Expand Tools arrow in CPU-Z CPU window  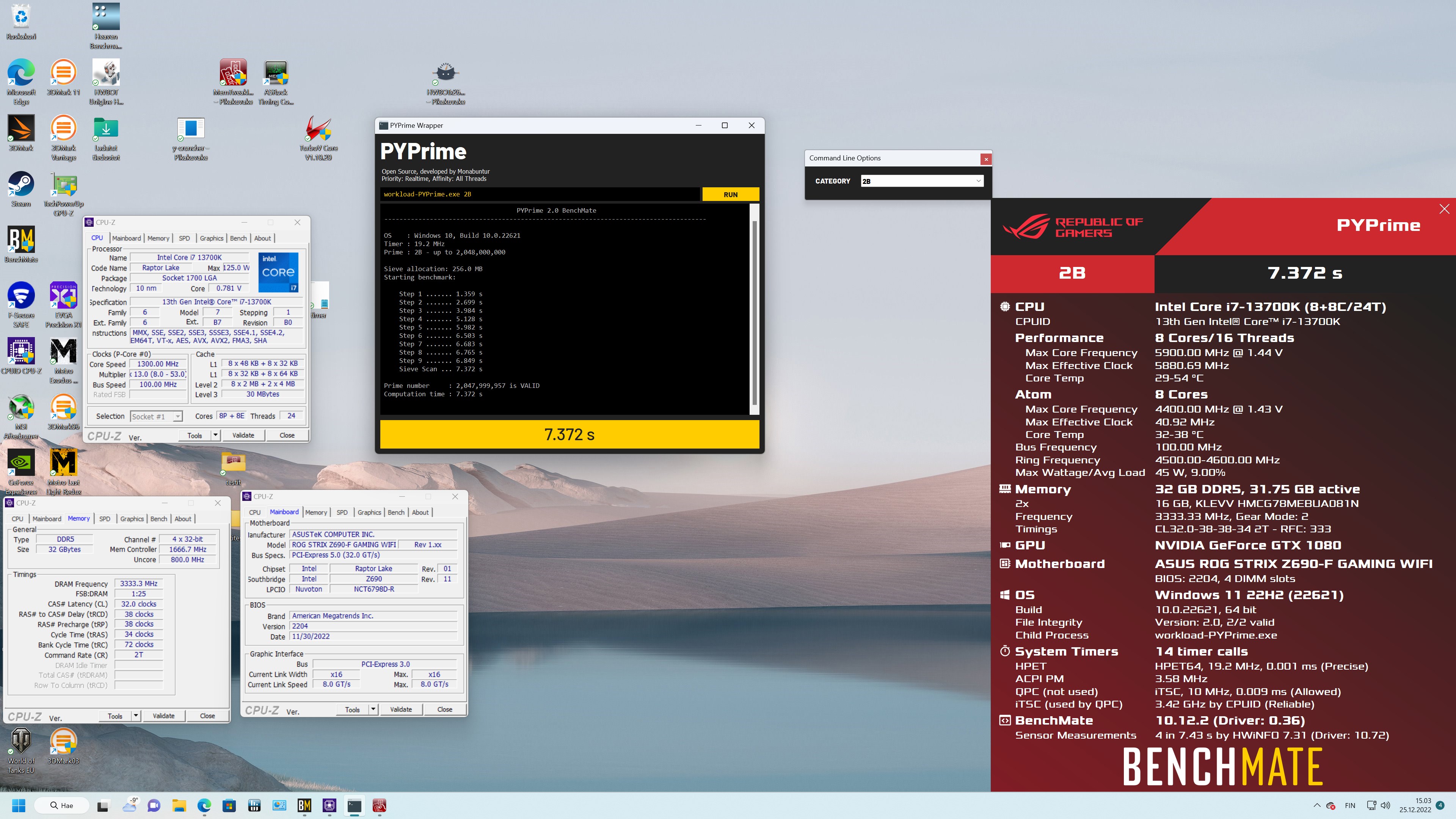coord(215,435)
